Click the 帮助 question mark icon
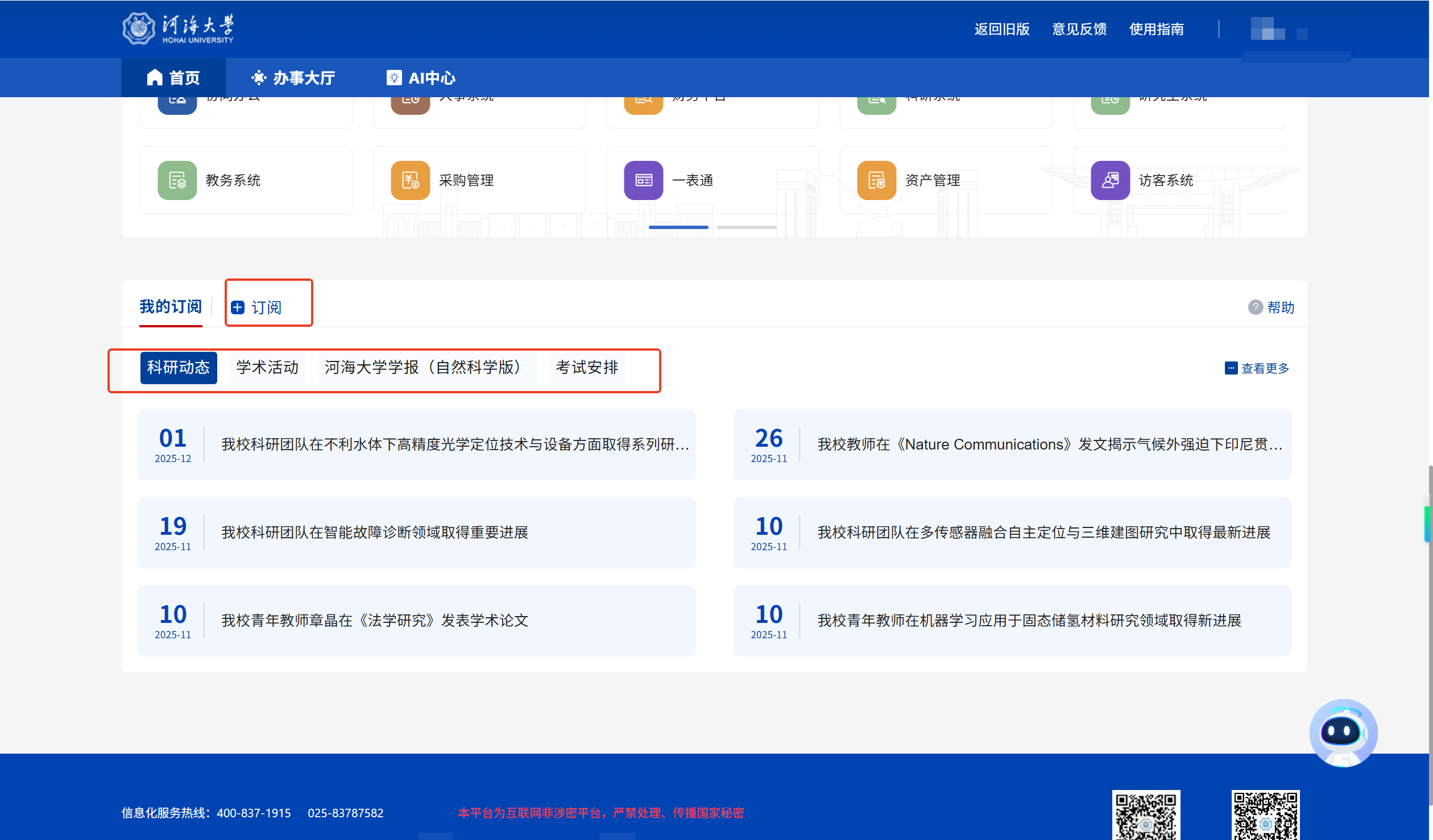This screenshot has height=840, width=1433. (1255, 307)
